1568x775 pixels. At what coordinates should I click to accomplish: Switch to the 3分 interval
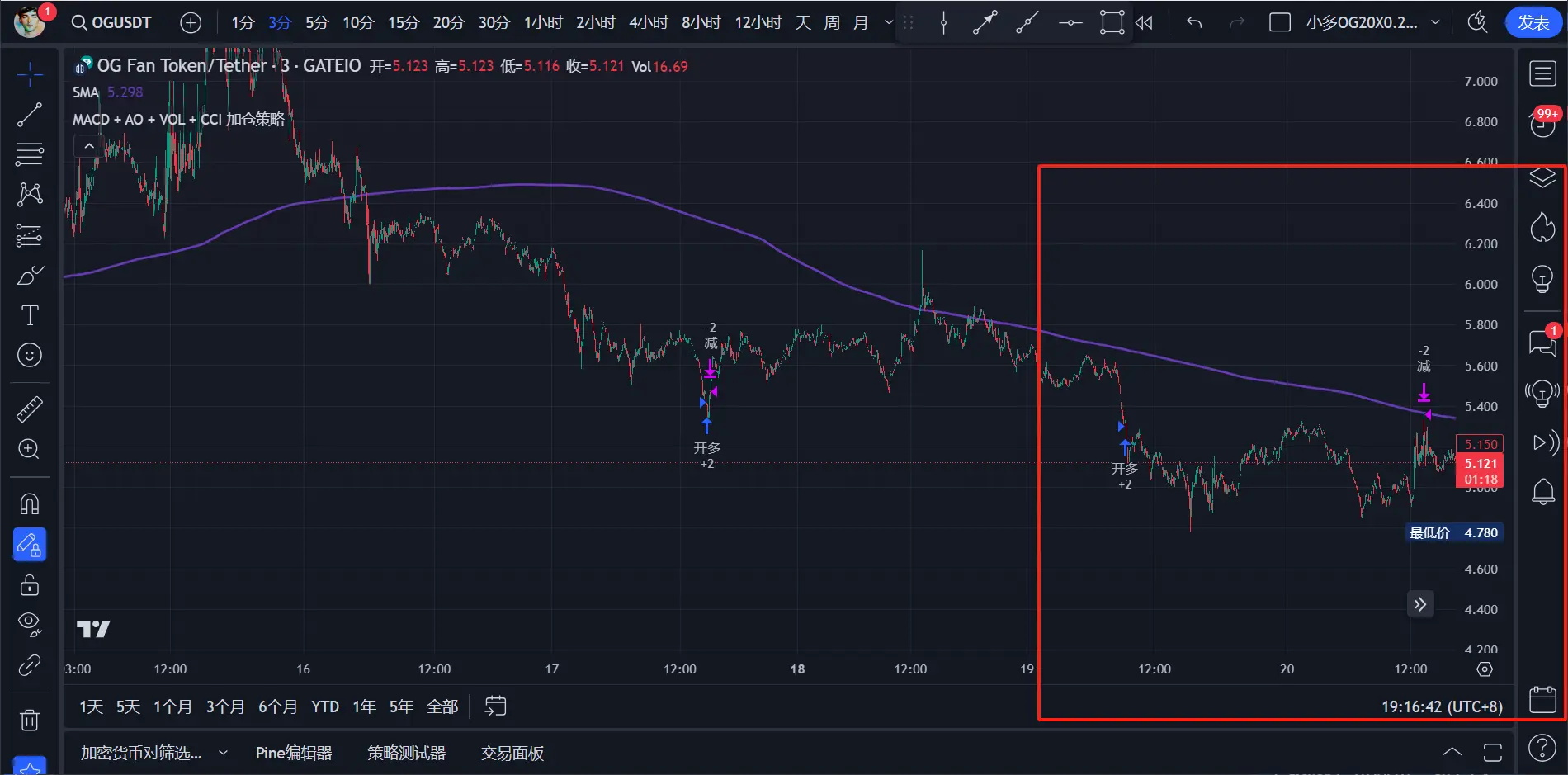[280, 22]
